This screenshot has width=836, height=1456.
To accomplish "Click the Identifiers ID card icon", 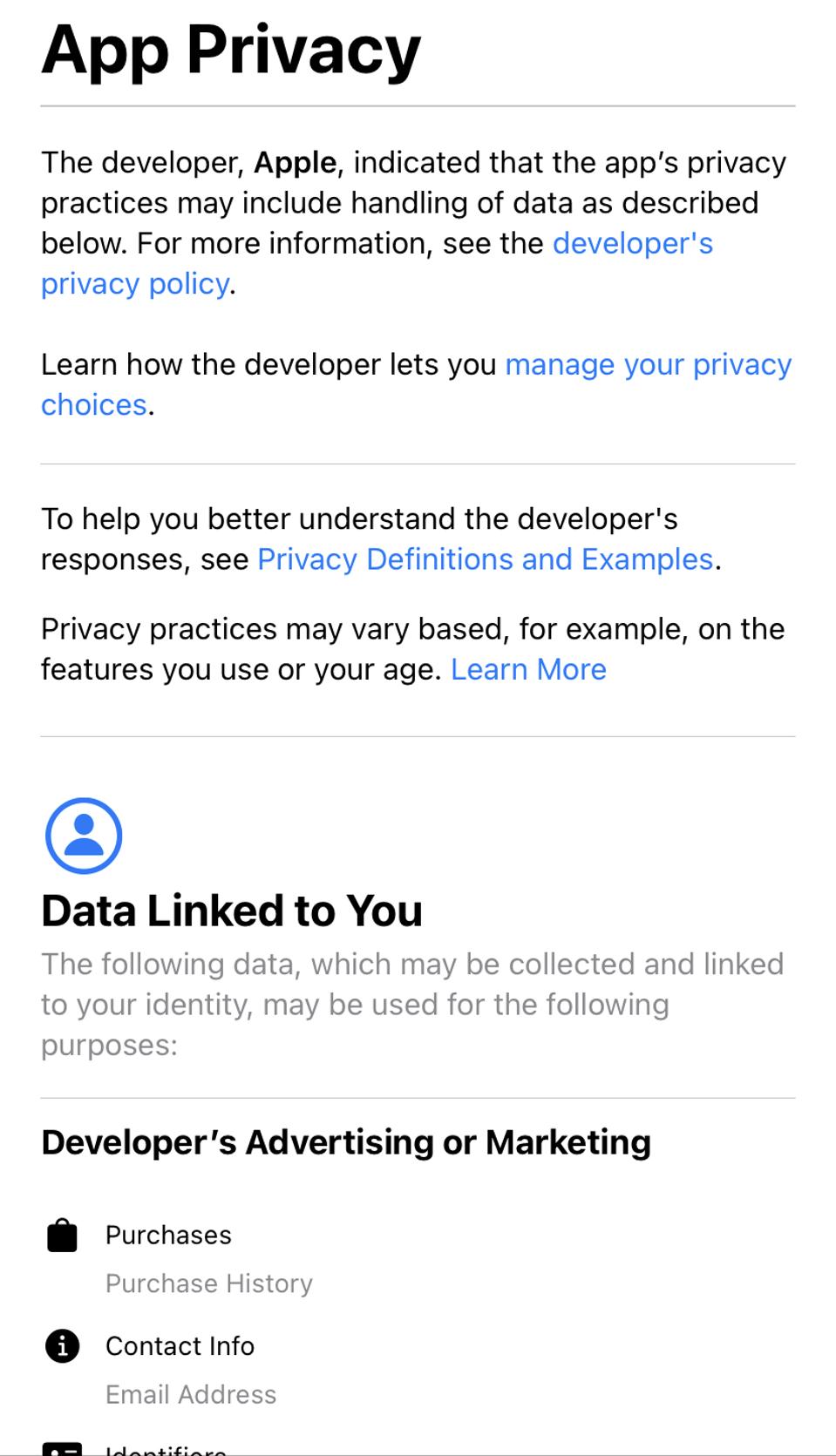I will click(x=62, y=1448).
